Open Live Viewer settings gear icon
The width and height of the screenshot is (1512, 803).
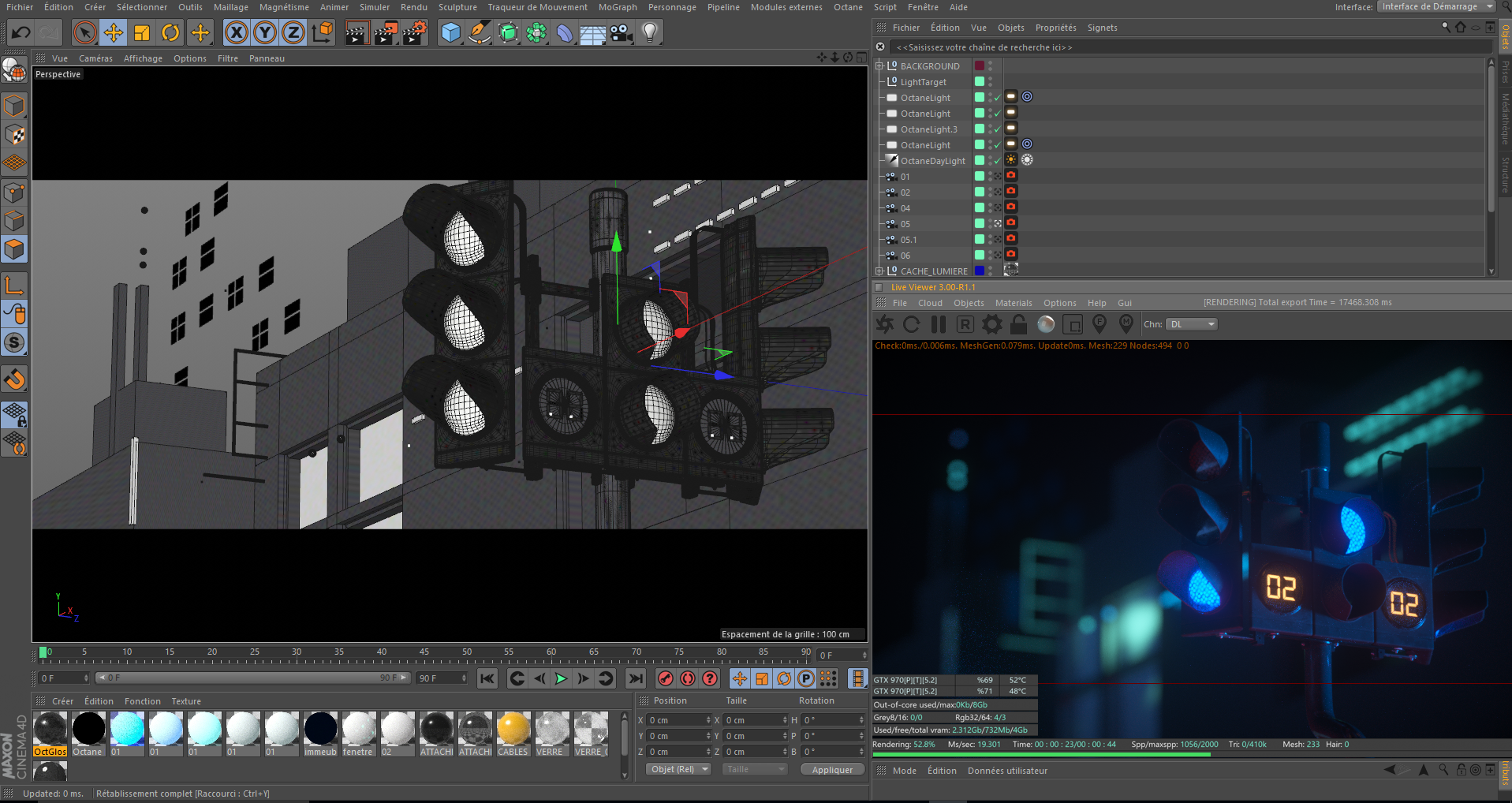991,324
